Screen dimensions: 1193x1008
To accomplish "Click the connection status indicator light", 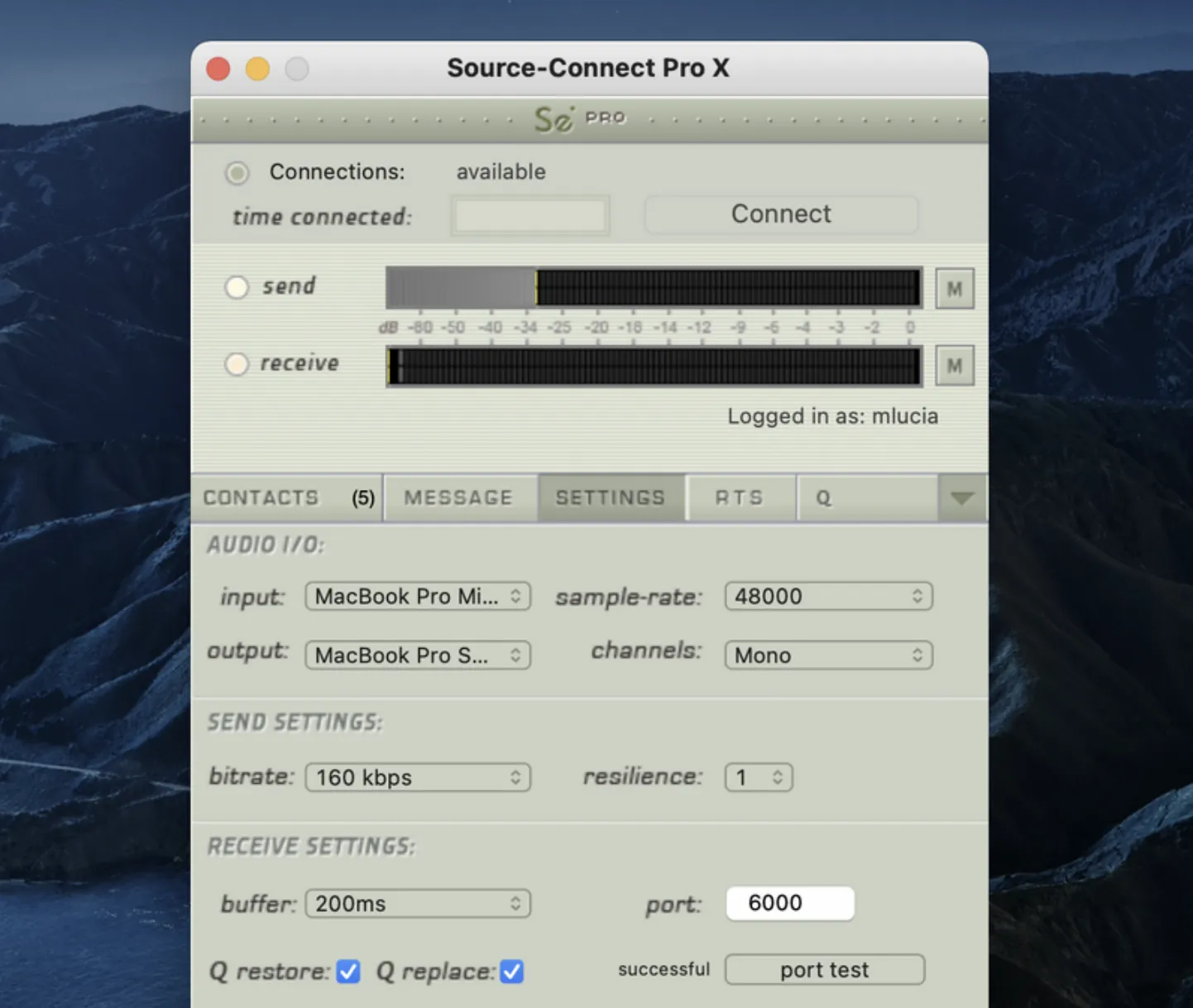I will [x=237, y=173].
